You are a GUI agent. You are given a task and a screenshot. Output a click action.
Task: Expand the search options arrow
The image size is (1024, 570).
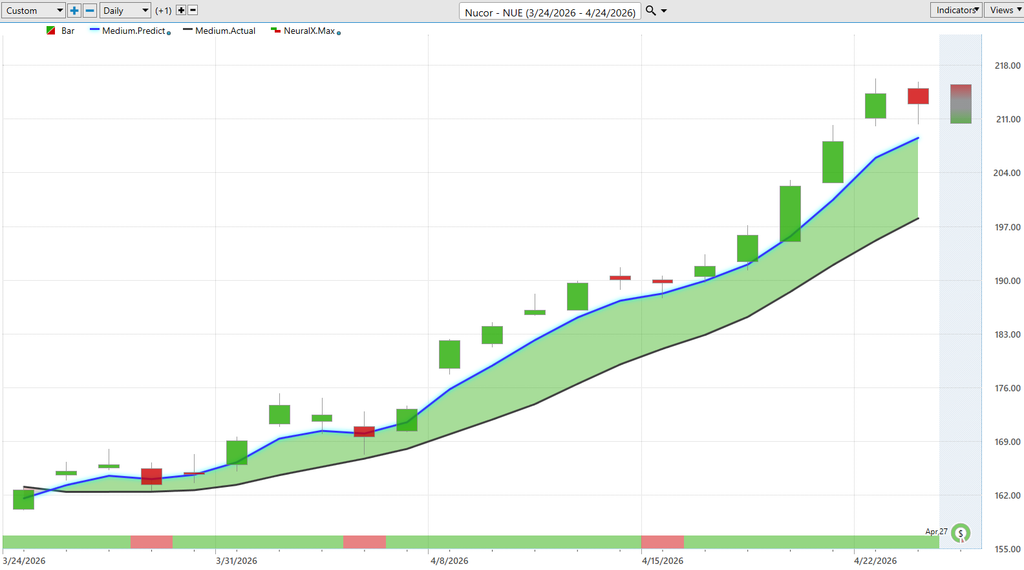point(665,11)
